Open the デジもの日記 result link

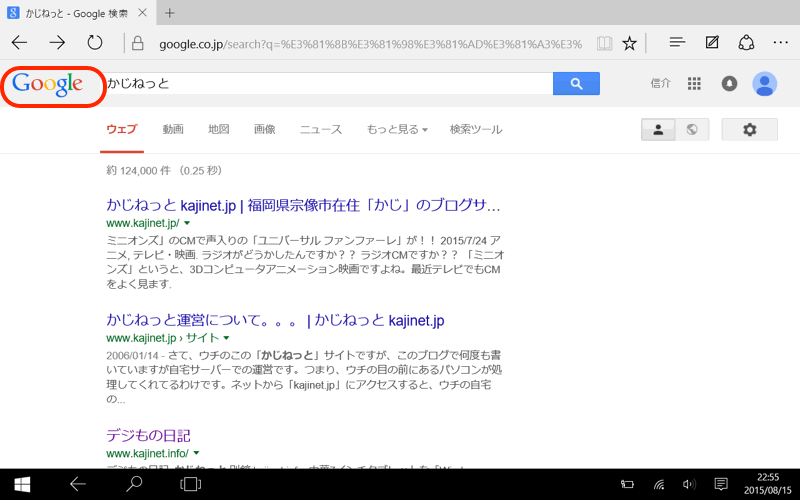tap(148, 435)
